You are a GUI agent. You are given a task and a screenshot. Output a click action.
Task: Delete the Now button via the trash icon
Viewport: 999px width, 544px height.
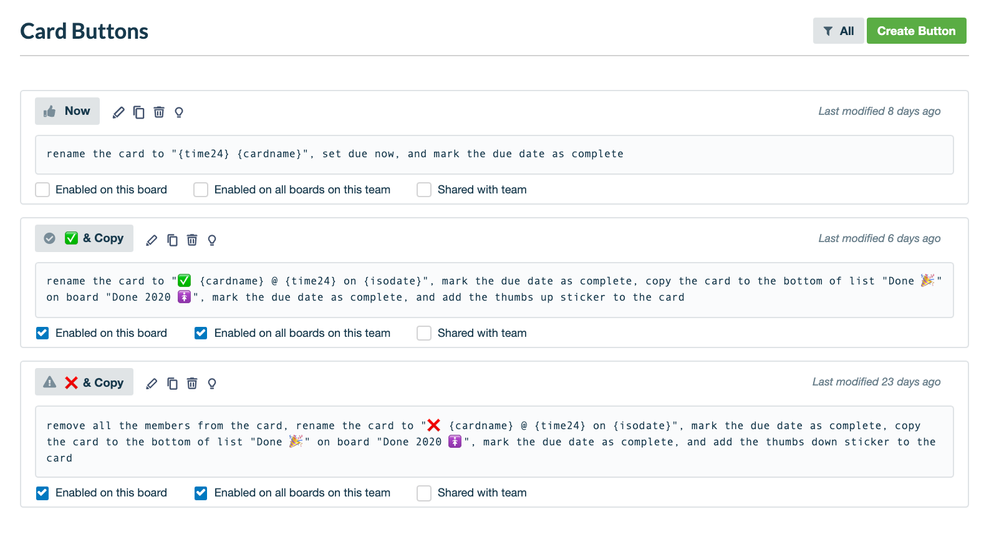159,112
